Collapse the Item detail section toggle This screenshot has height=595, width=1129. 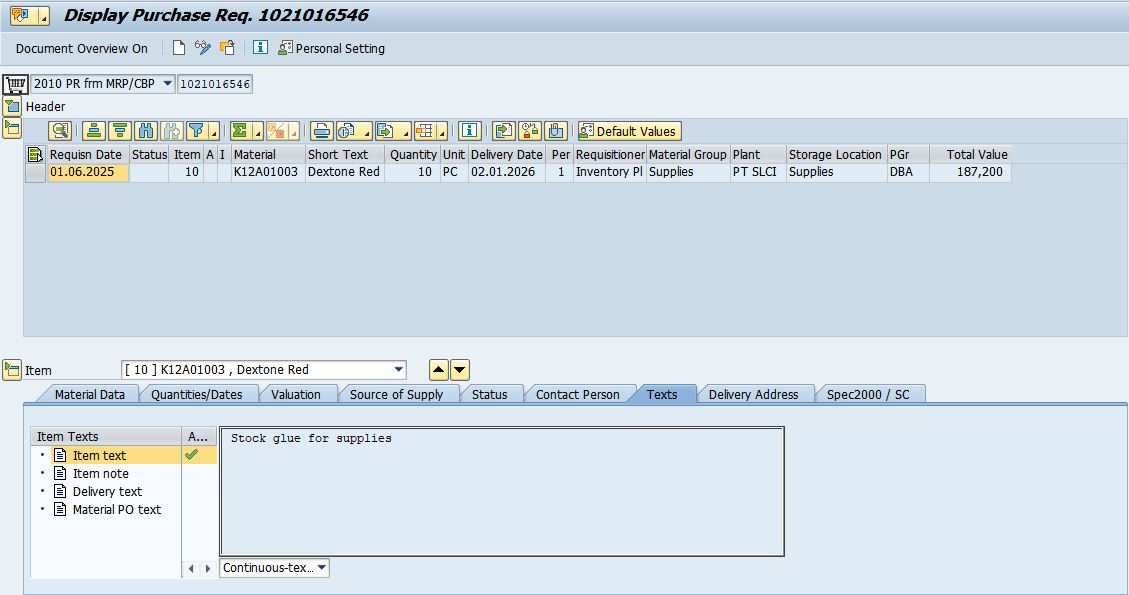pos(12,370)
